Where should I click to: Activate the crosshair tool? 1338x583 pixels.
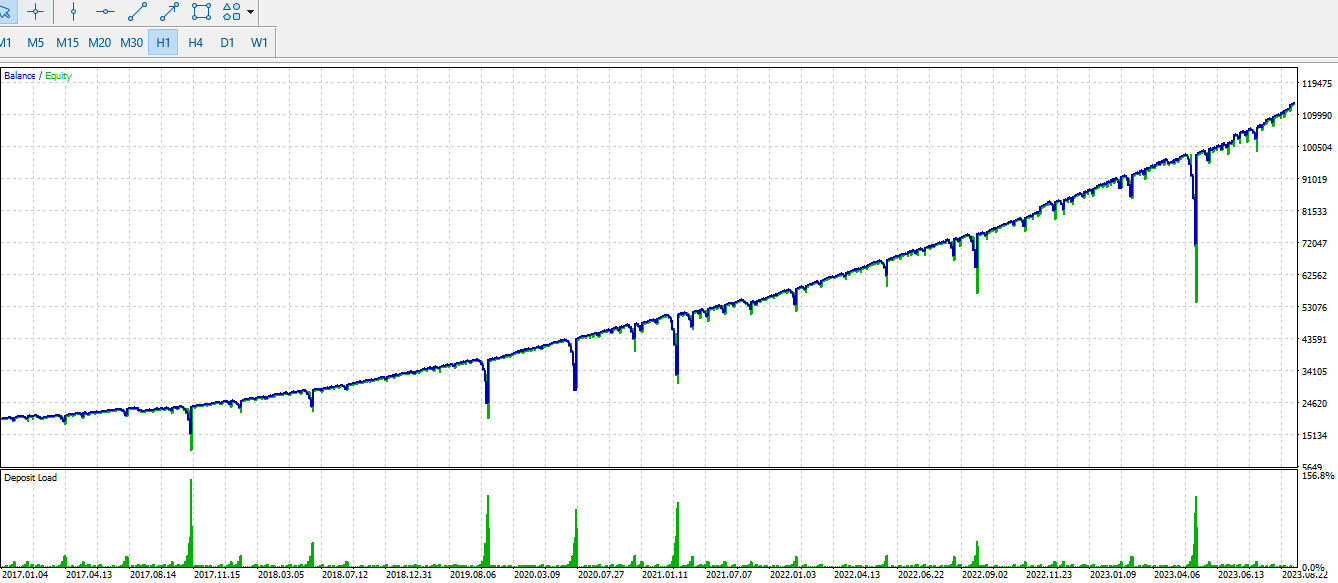point(36,12)
